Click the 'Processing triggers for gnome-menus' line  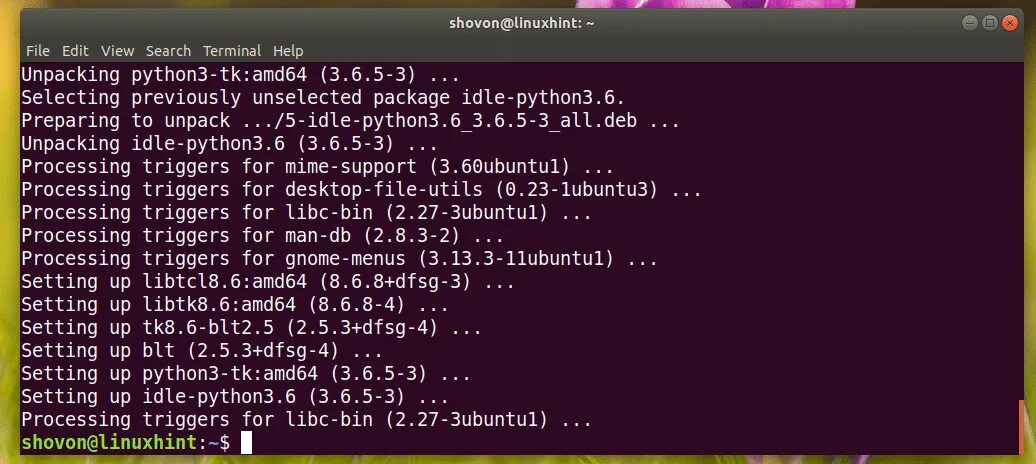(340, 258)
